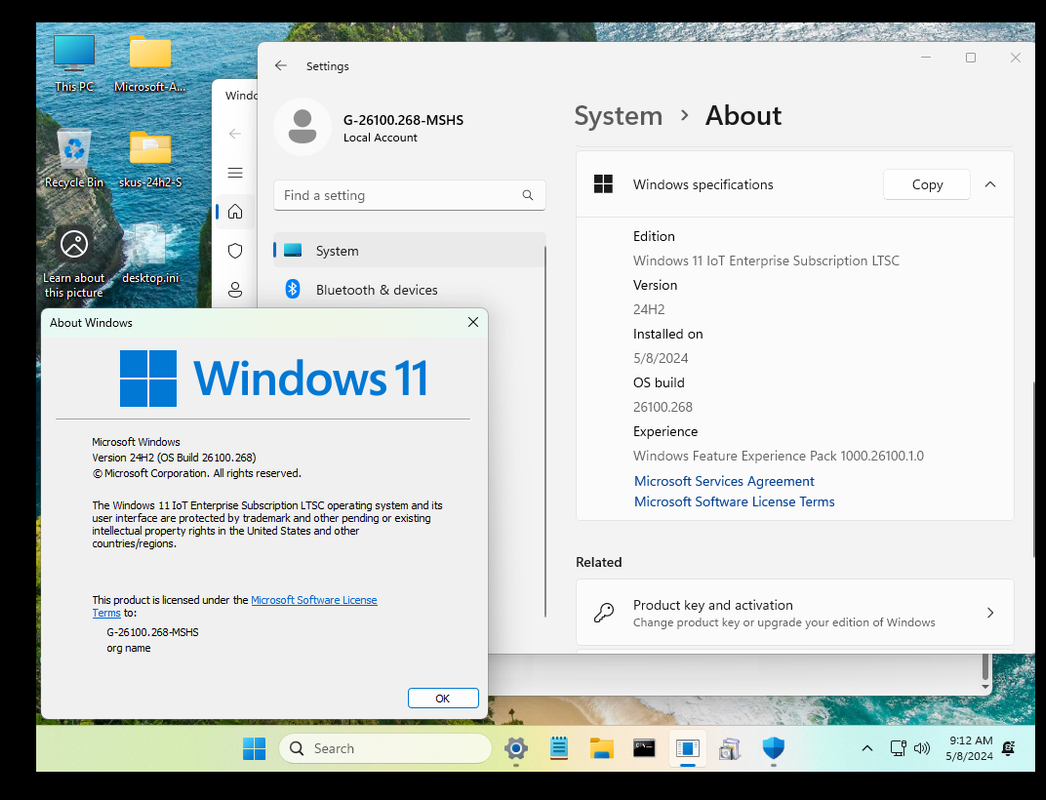Screen dimensions: 1046x800
Task: Click the volume speaker tray icon
Action: [x=921, y=748]
